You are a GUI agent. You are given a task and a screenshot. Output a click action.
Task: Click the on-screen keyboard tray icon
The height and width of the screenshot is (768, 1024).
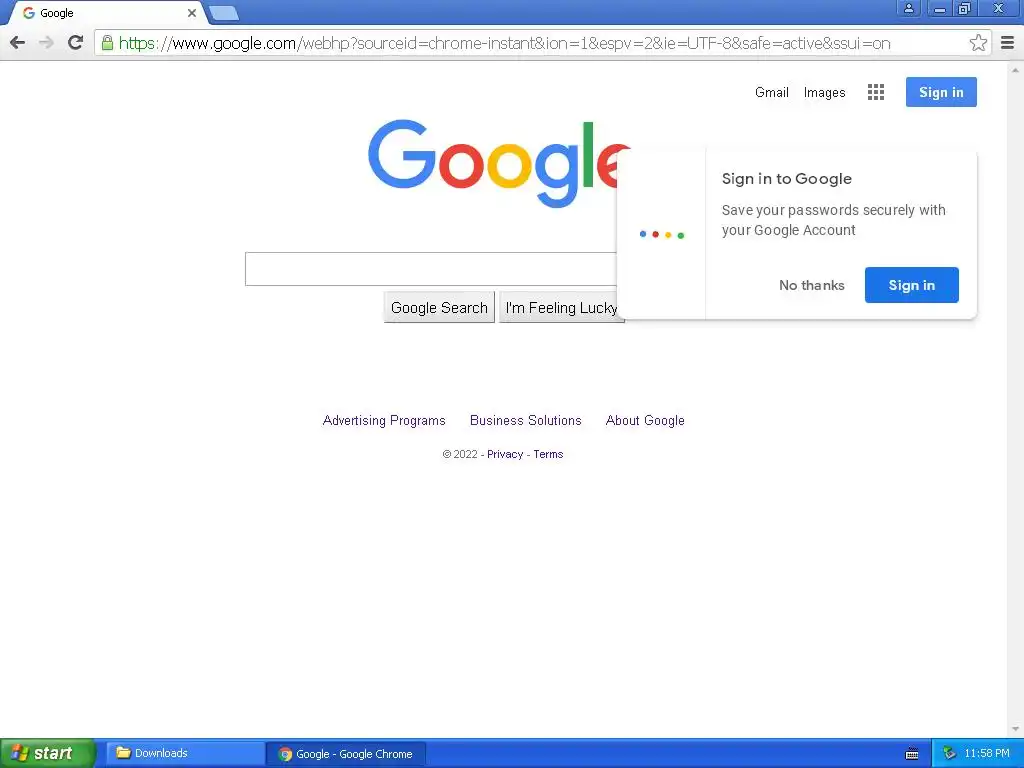(912, 754)
